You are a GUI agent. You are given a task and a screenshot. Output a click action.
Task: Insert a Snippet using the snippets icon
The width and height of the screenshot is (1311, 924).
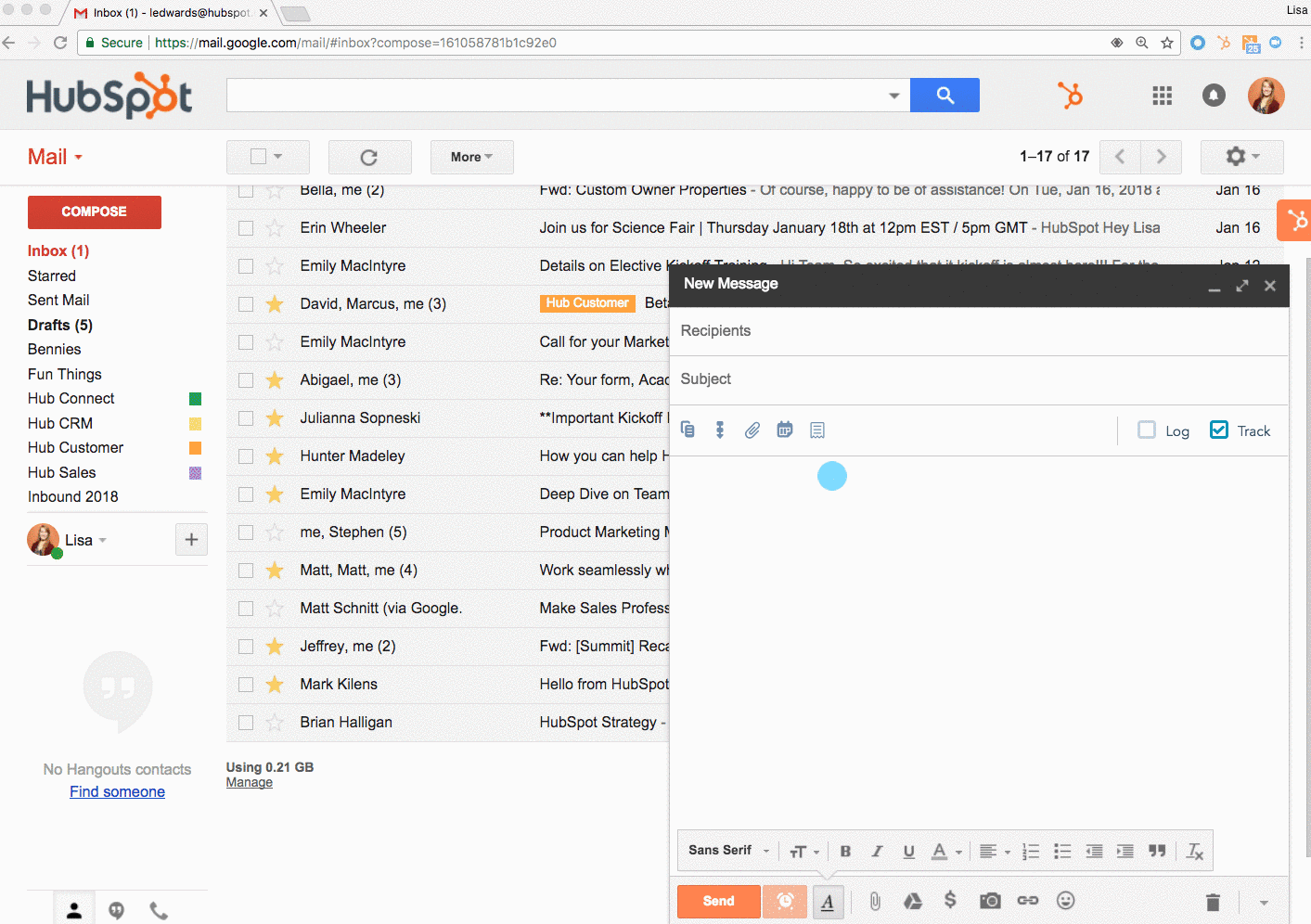tap(817, 430)
